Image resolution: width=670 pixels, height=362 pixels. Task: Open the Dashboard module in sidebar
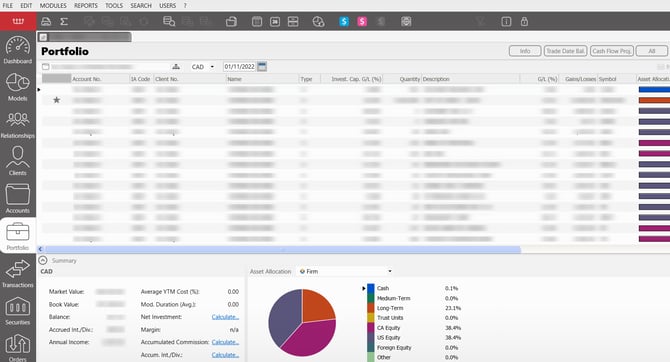(x=18, y=50)
